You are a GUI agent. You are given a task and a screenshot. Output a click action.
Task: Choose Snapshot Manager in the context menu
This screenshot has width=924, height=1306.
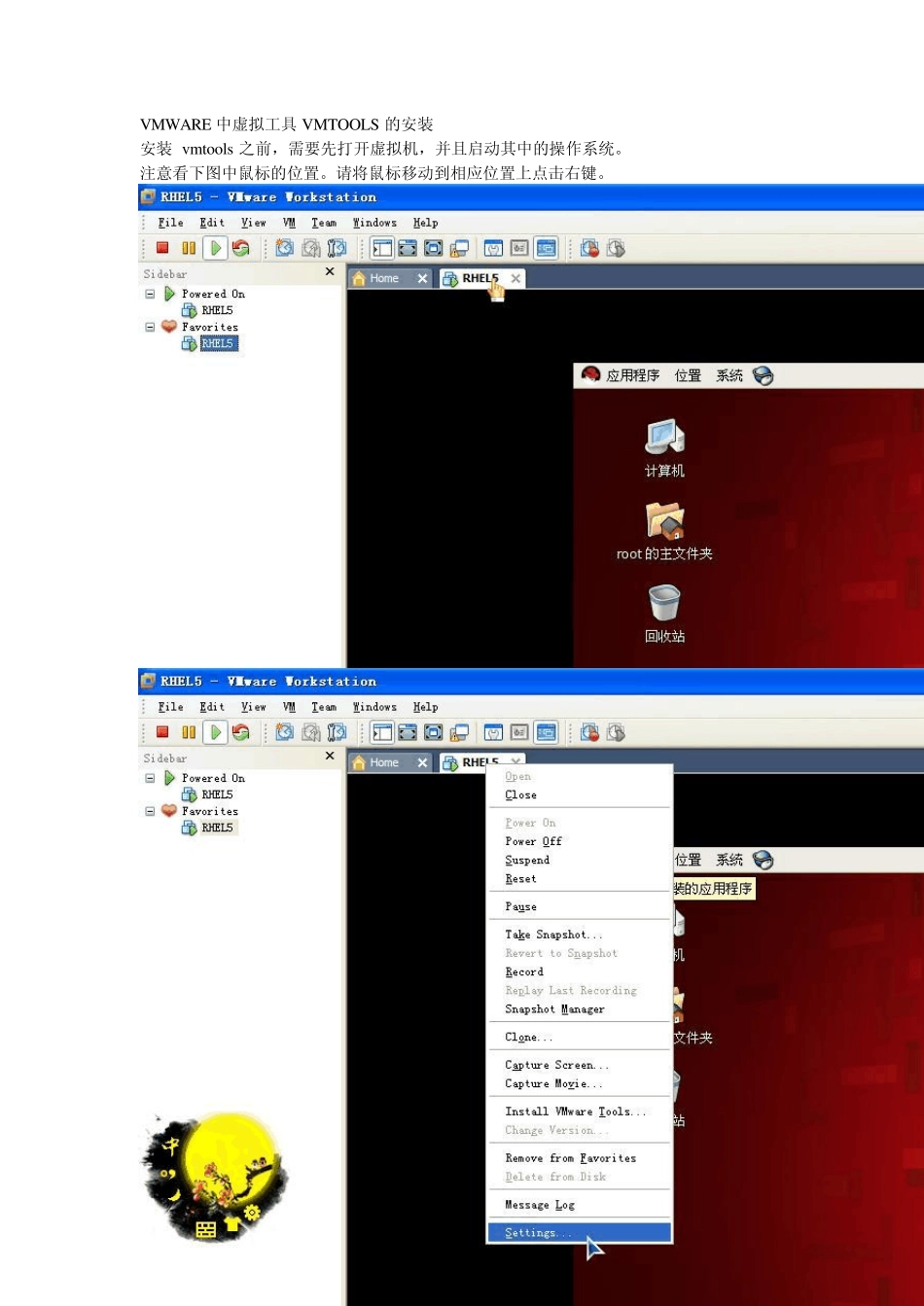(580, 1009)
